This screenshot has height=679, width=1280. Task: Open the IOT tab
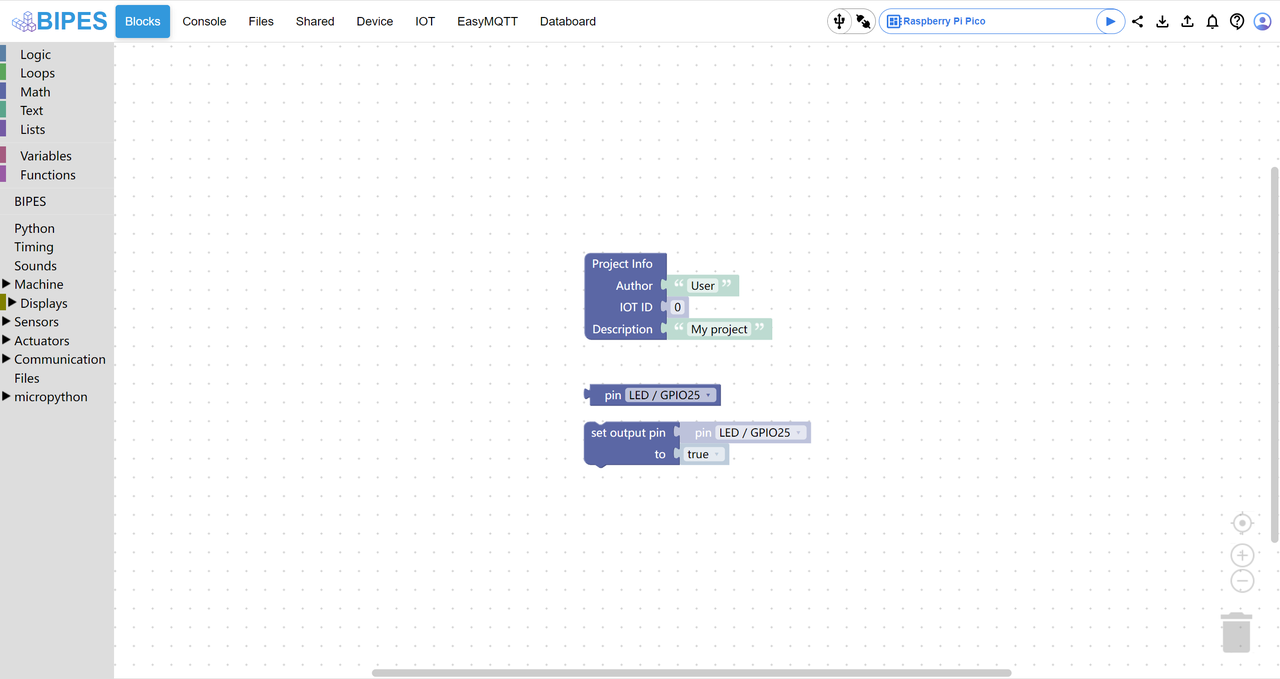pos(425,21)
